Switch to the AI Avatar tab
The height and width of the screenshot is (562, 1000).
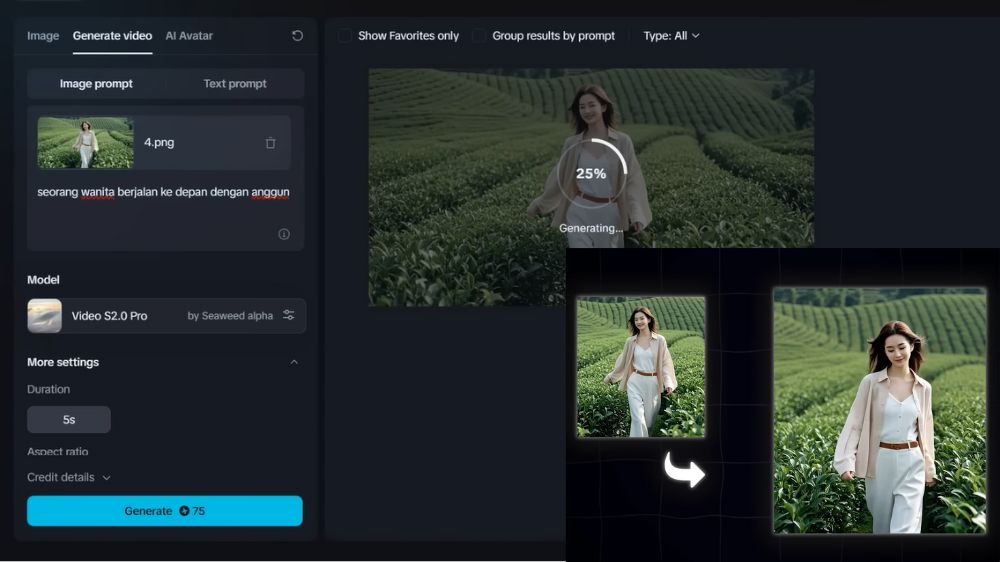click(x=189, y=36)
